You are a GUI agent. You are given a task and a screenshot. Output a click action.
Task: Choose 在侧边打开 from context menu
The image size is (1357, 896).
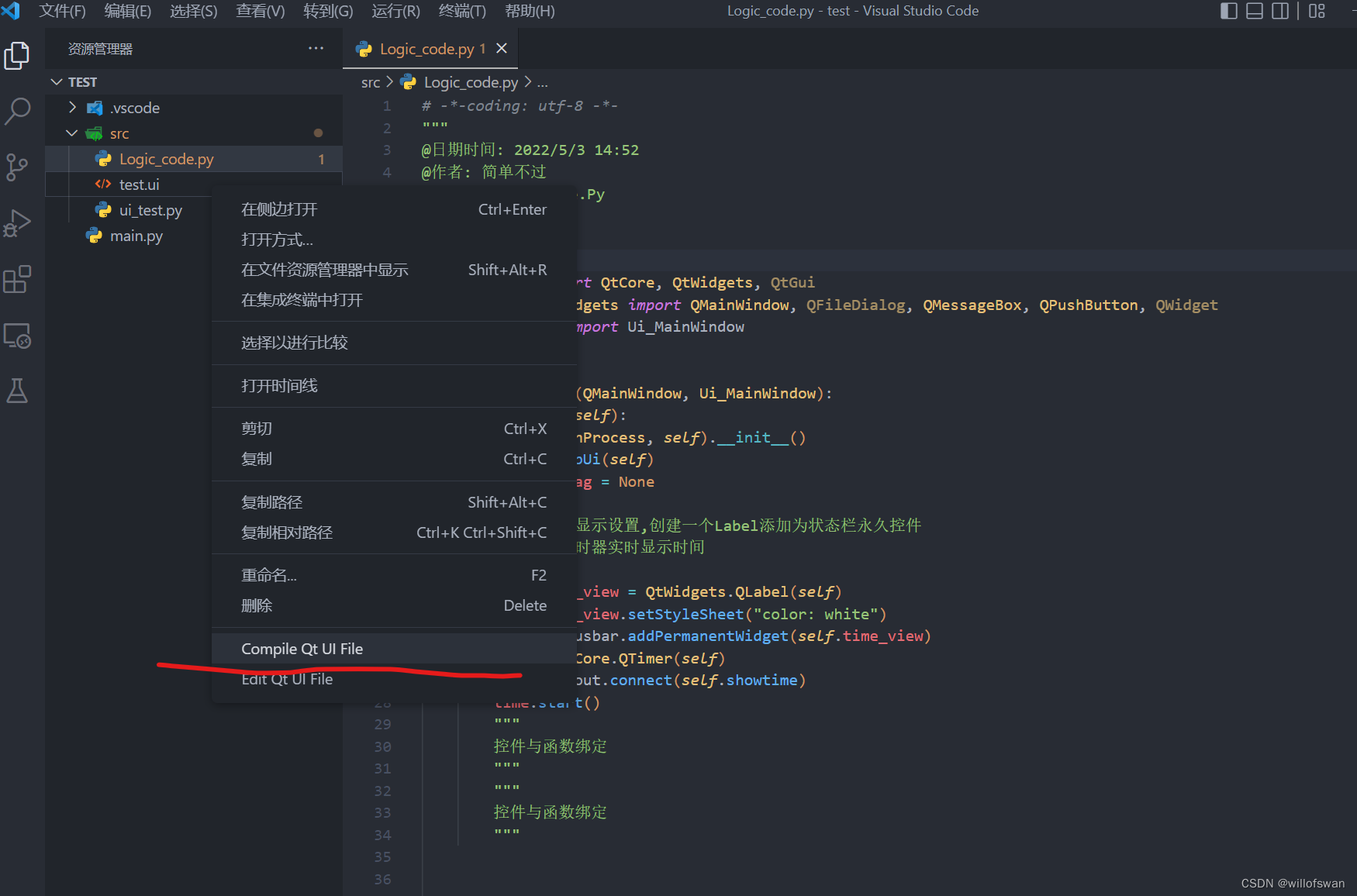point(394,209)
